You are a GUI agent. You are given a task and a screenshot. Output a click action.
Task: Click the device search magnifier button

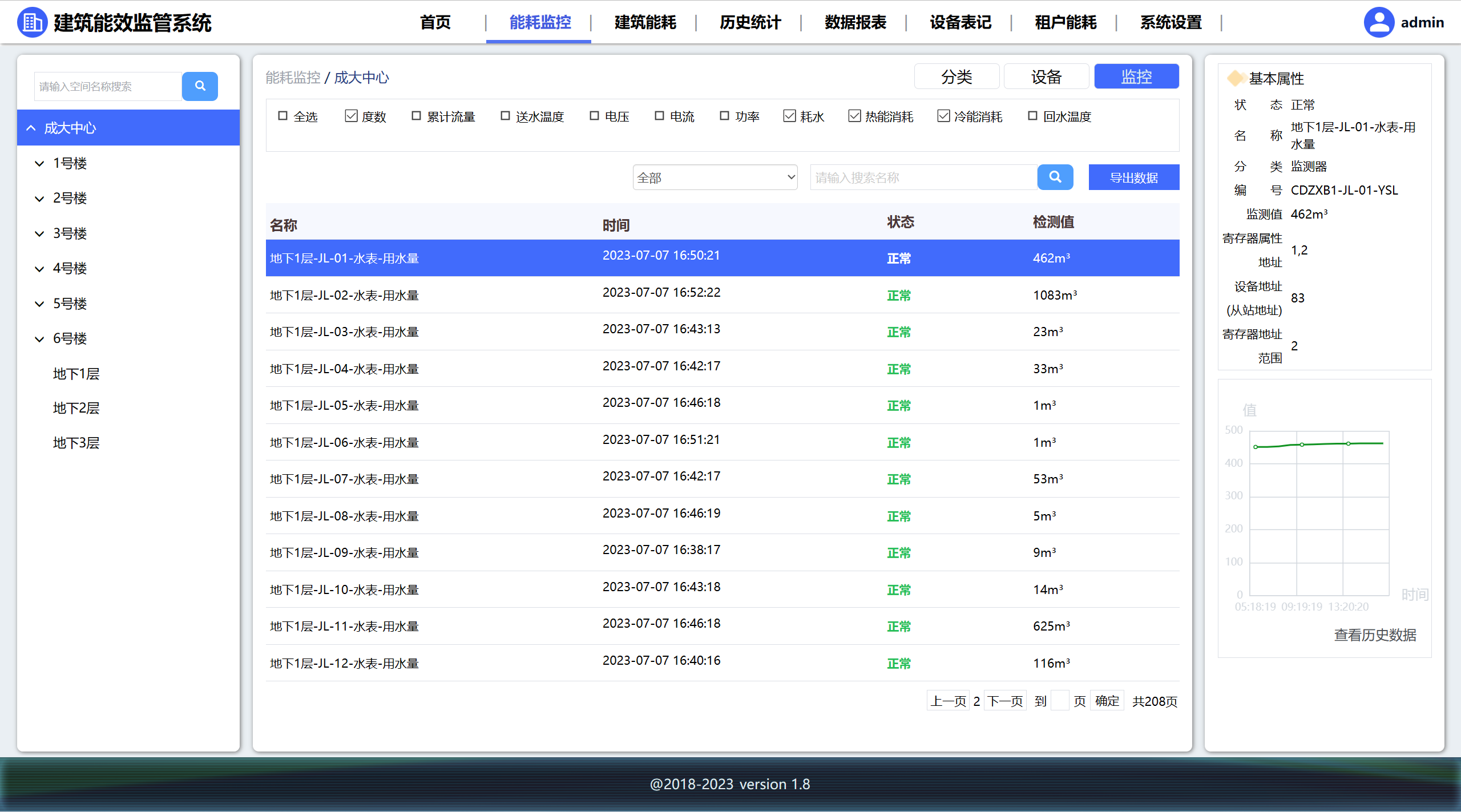pos(1055,177)
